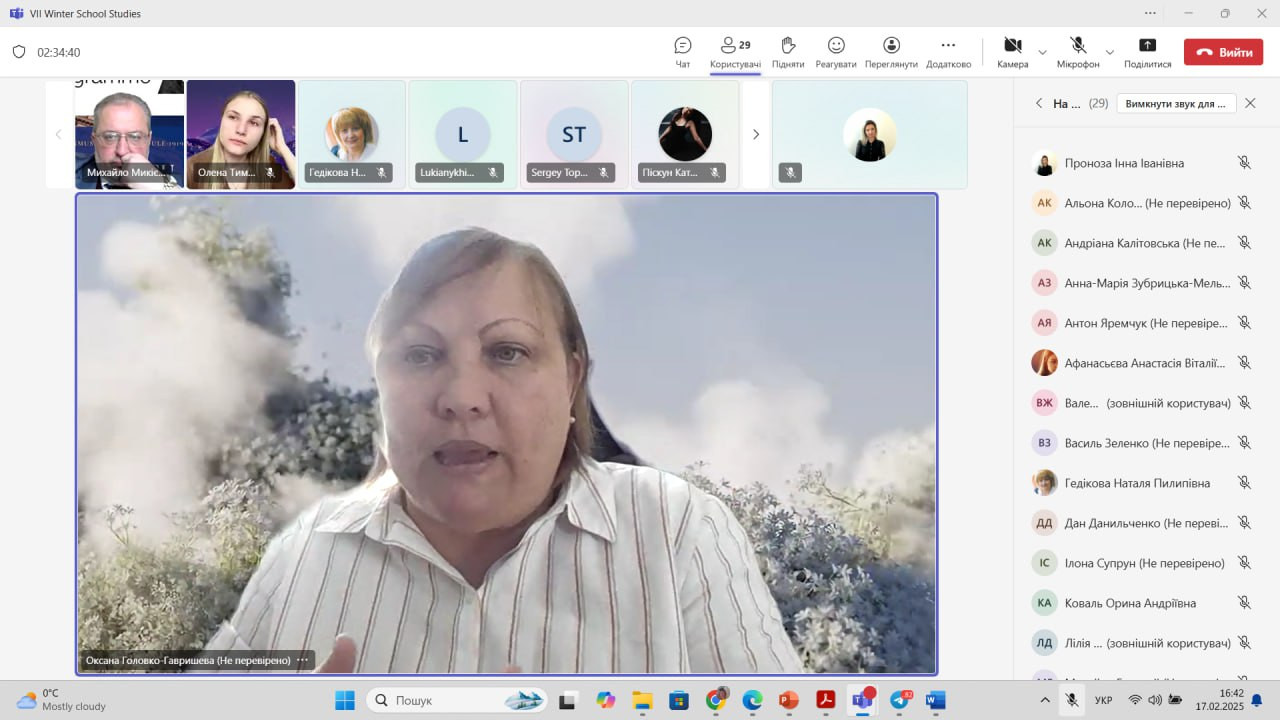The image size is (1280, 720).
Task: Open File Explorer from the taskbar
Action: 641,700
